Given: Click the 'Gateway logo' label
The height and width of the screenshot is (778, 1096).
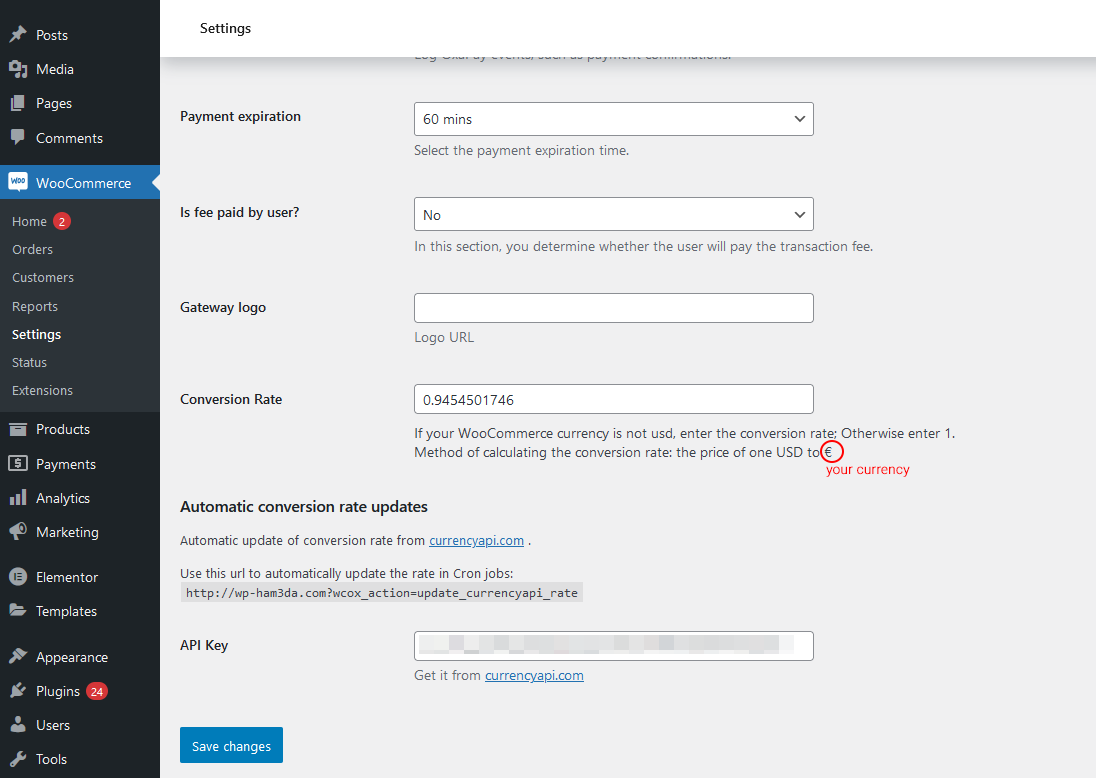Looking at the screenshot, I should 223,308.
